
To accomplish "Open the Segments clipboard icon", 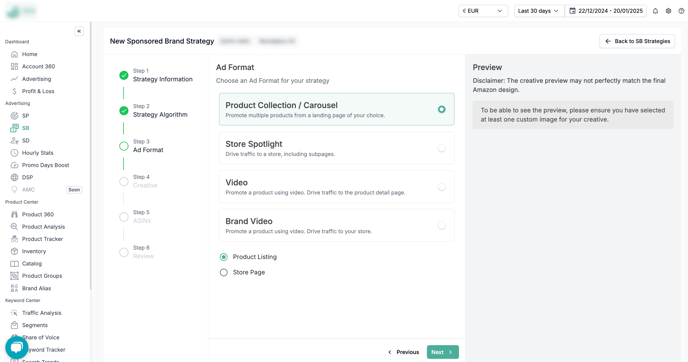I will (x=14, y=325).
